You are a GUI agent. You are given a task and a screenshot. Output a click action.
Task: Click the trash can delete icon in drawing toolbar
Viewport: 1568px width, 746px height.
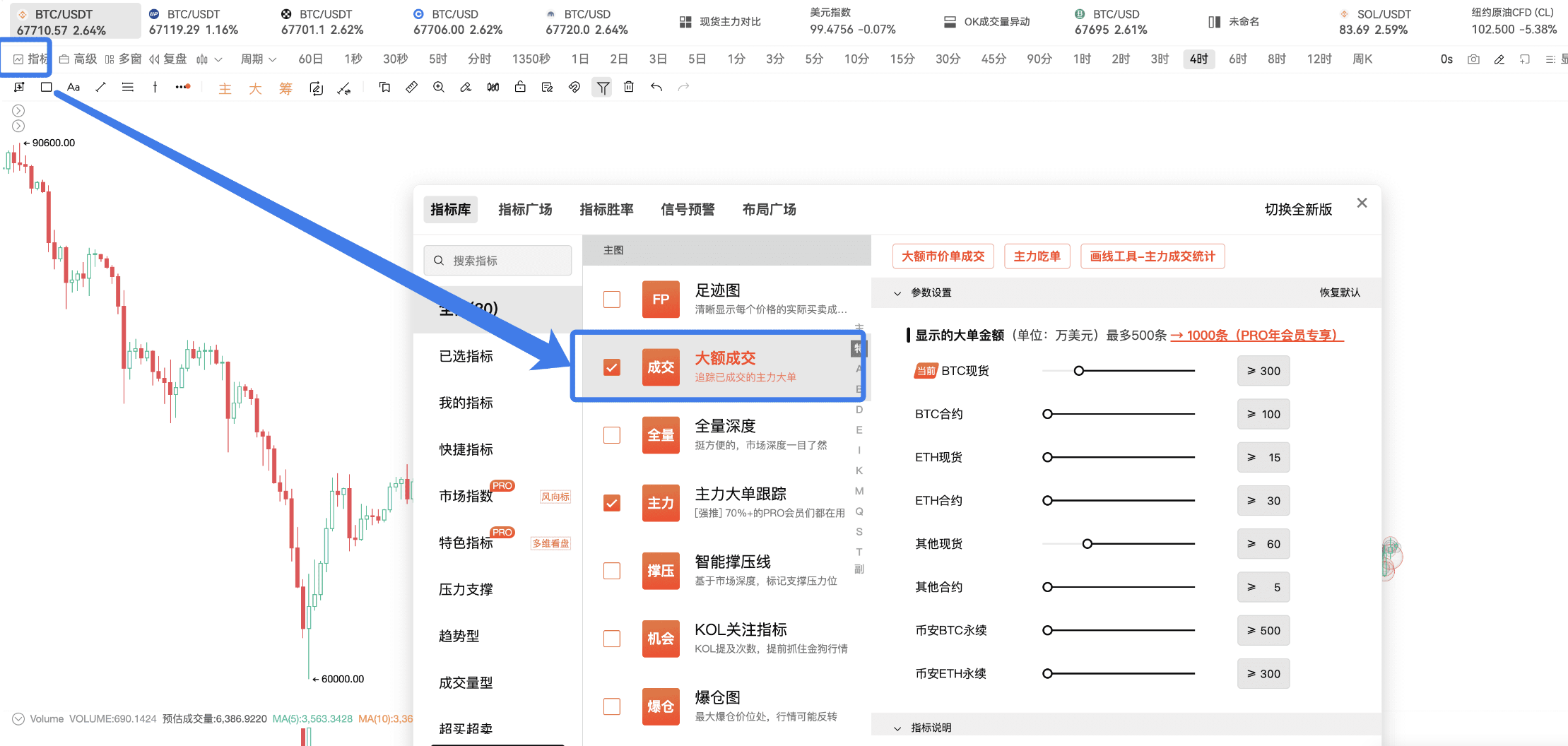tap(629, 87)
